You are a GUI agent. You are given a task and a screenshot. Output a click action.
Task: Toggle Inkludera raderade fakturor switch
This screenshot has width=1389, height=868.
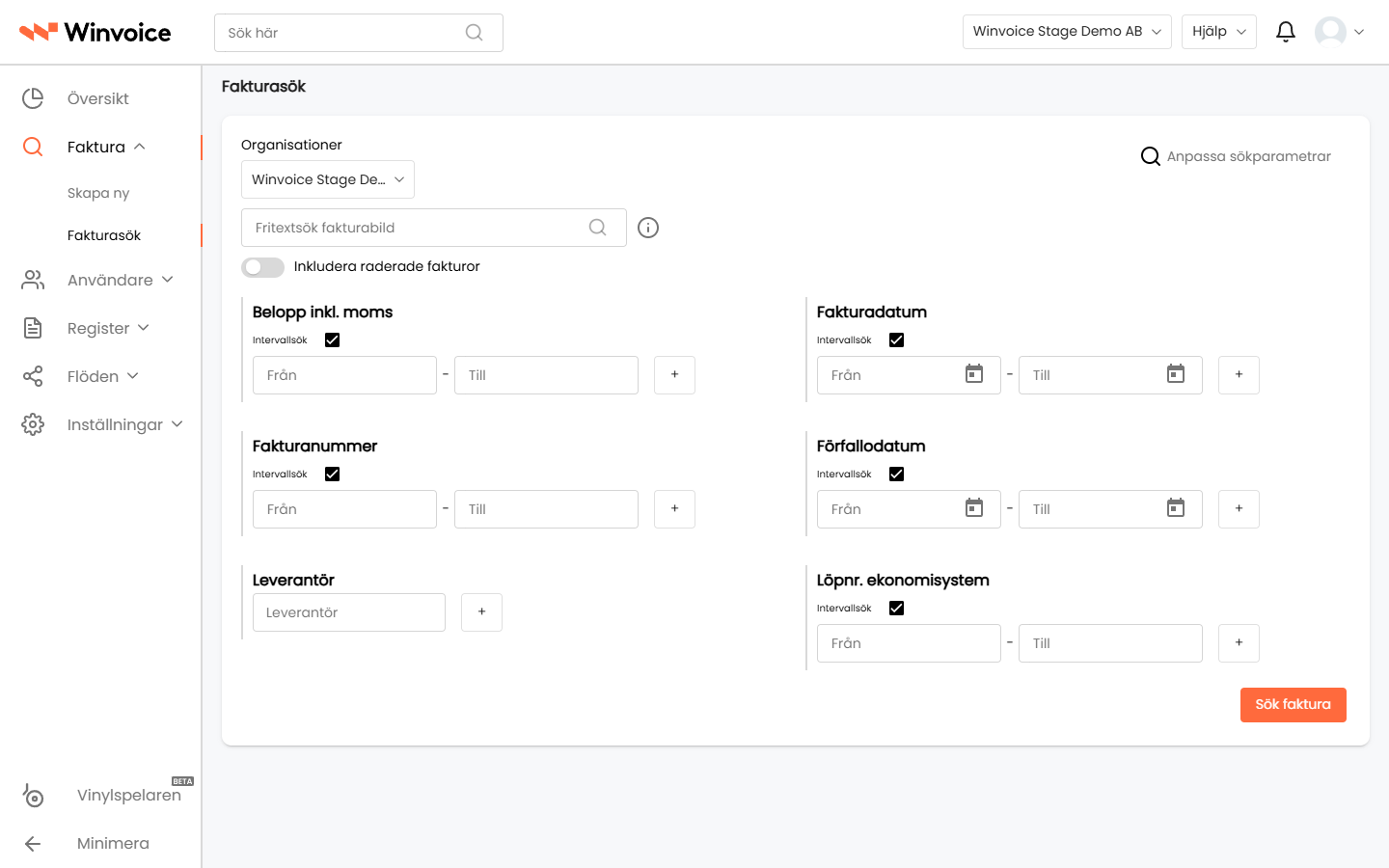click(262, 267)
